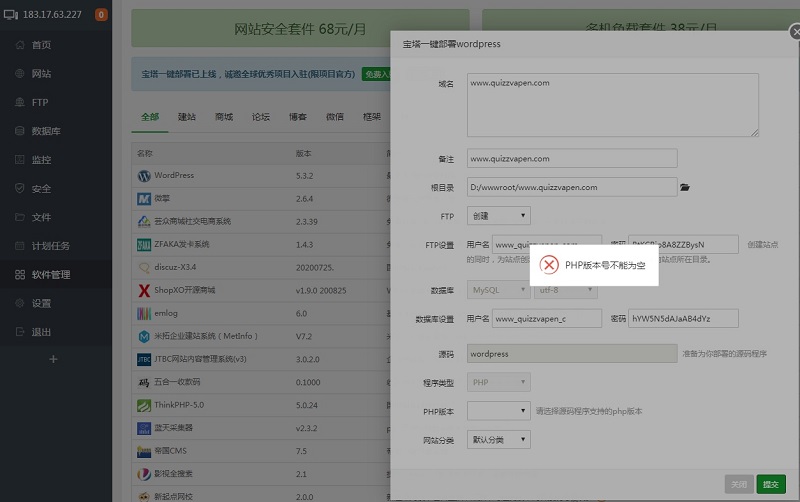Open the FTP 创建 dropdown
Image resolution: width=800 pixels, height=502 pixels.
(498, 215)
